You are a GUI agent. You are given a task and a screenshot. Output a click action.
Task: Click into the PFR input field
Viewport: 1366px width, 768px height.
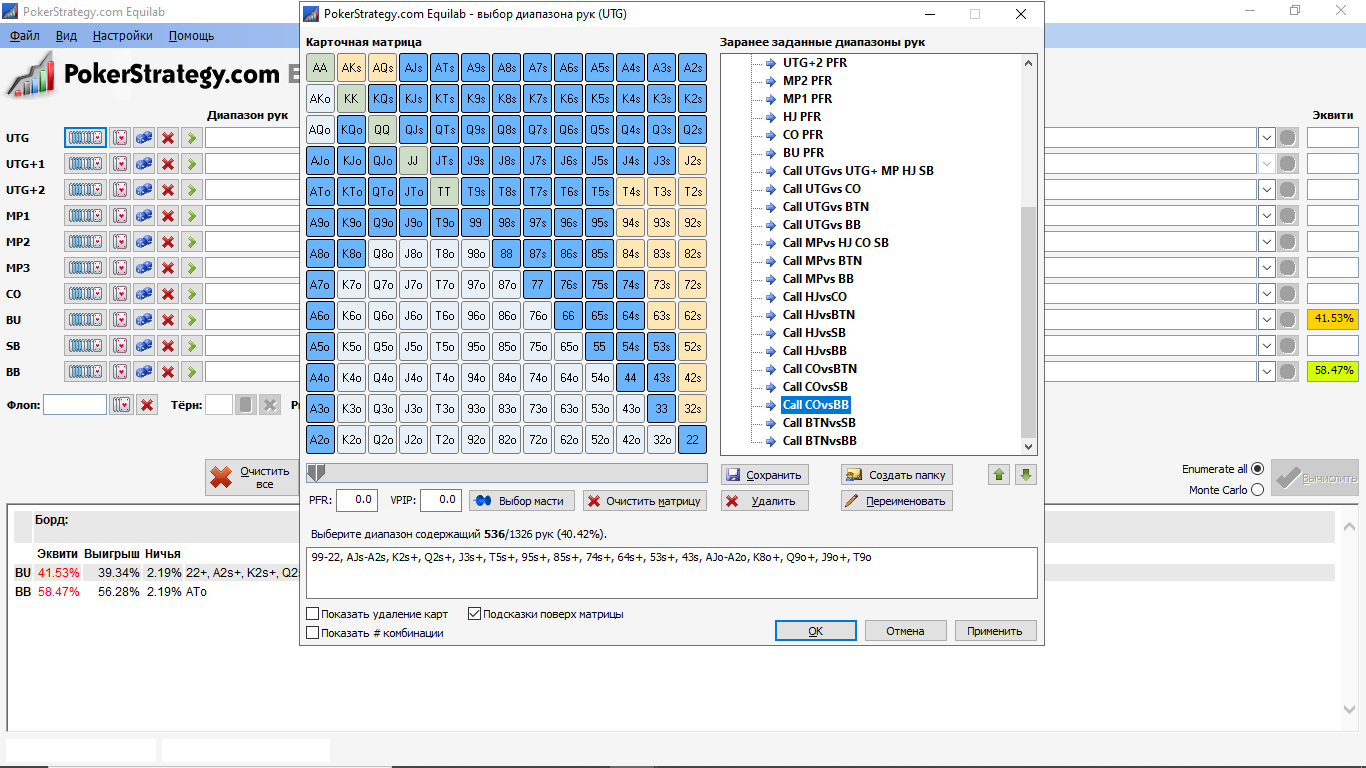pyautogui.click(x=356, y=500)
